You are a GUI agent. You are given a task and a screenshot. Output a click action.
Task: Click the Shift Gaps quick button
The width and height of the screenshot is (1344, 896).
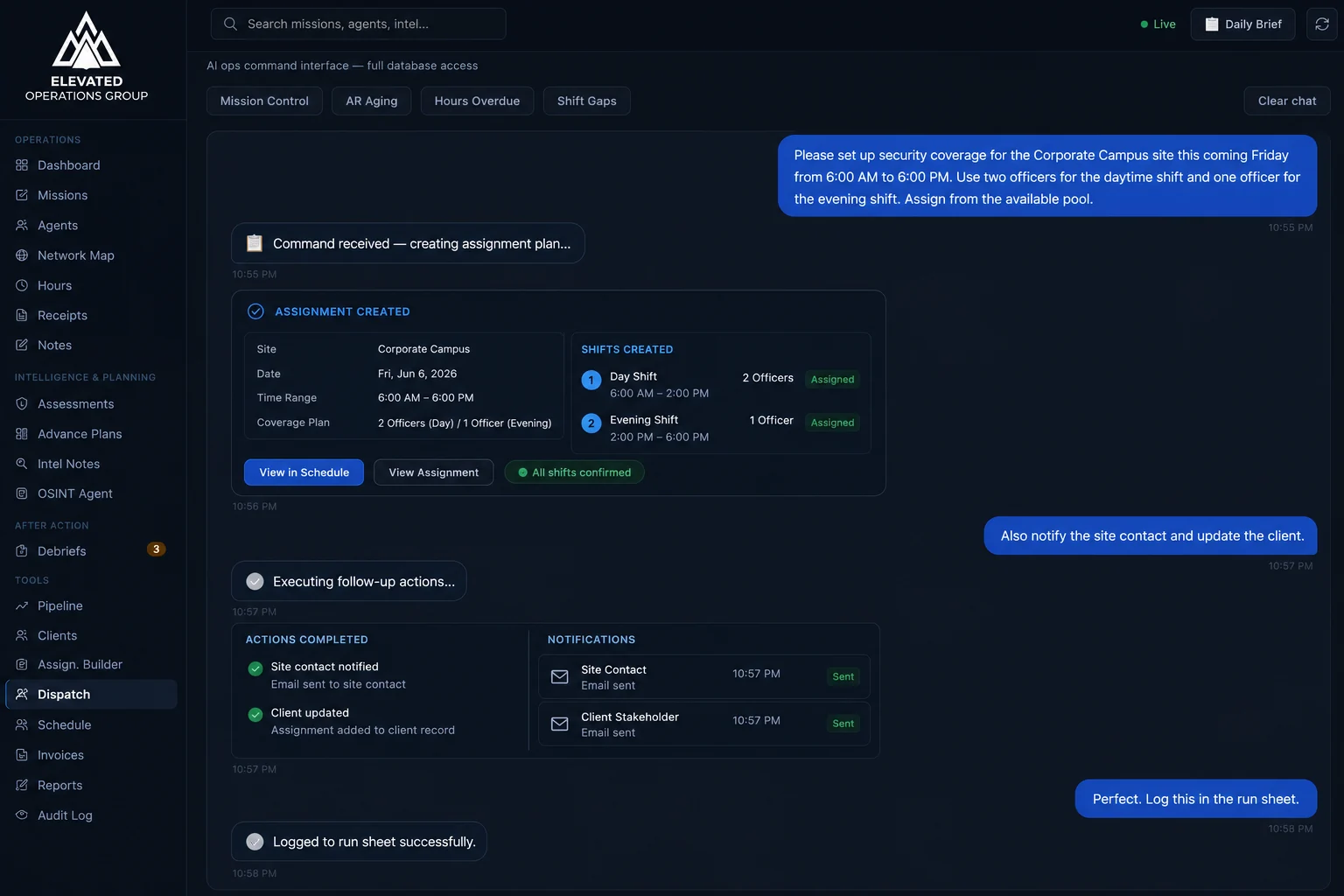point(587,101)
